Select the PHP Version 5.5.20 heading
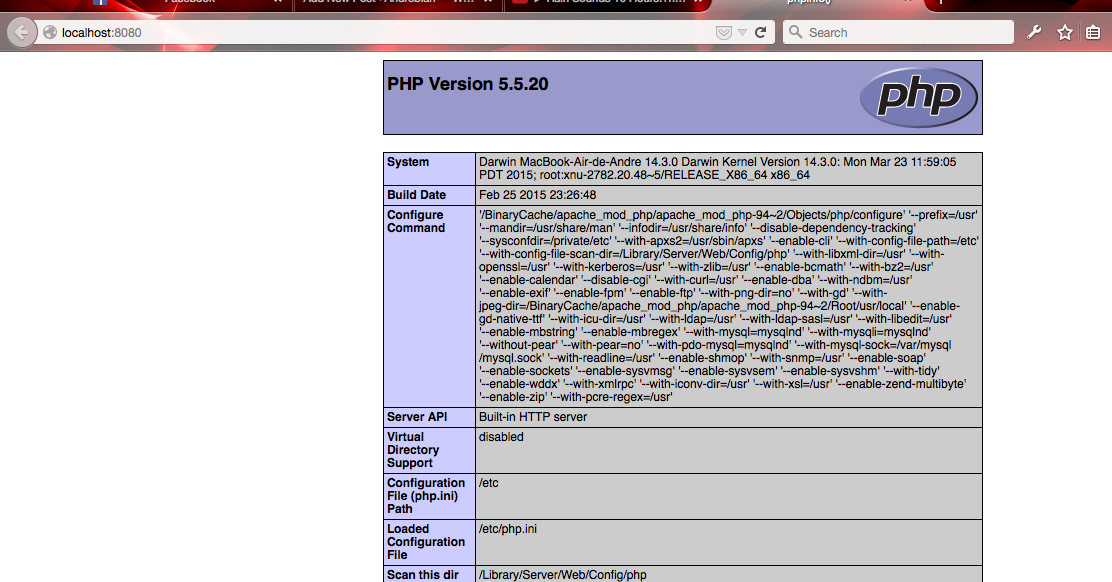 point(467,84)
